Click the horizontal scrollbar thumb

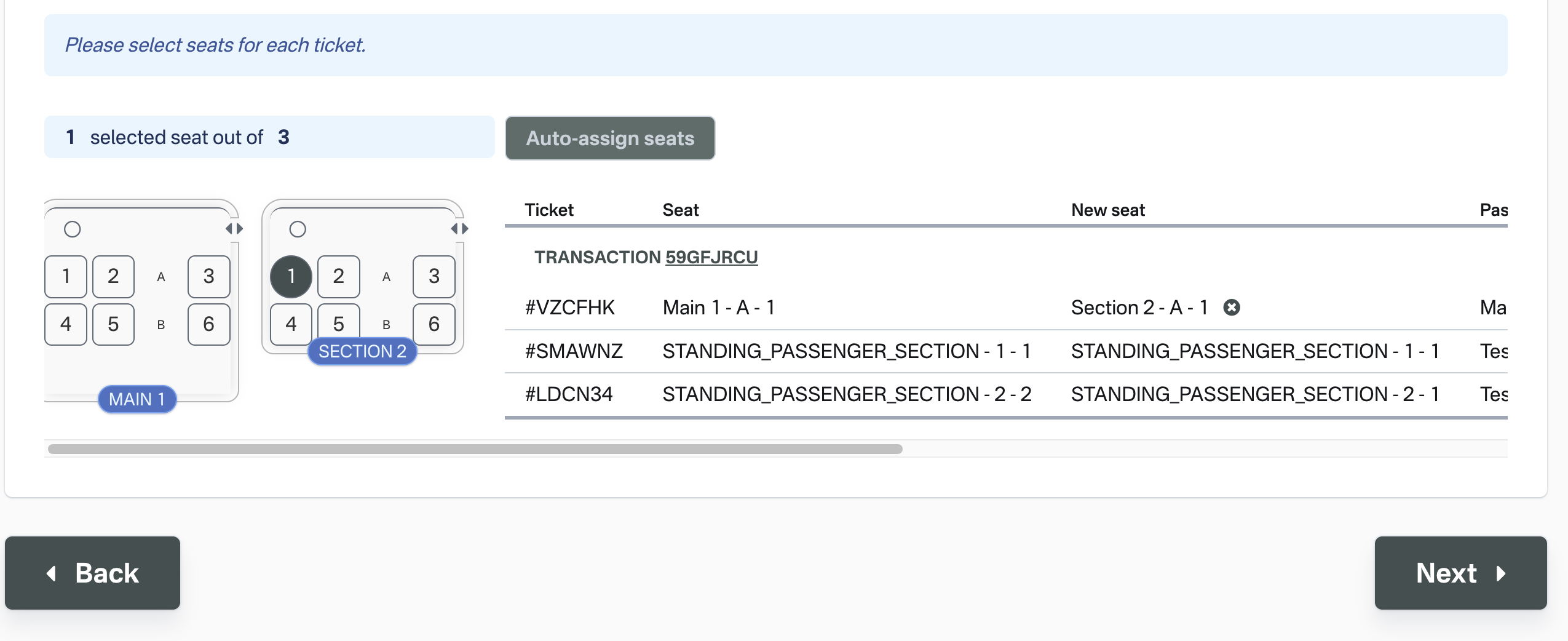[475, 449]
